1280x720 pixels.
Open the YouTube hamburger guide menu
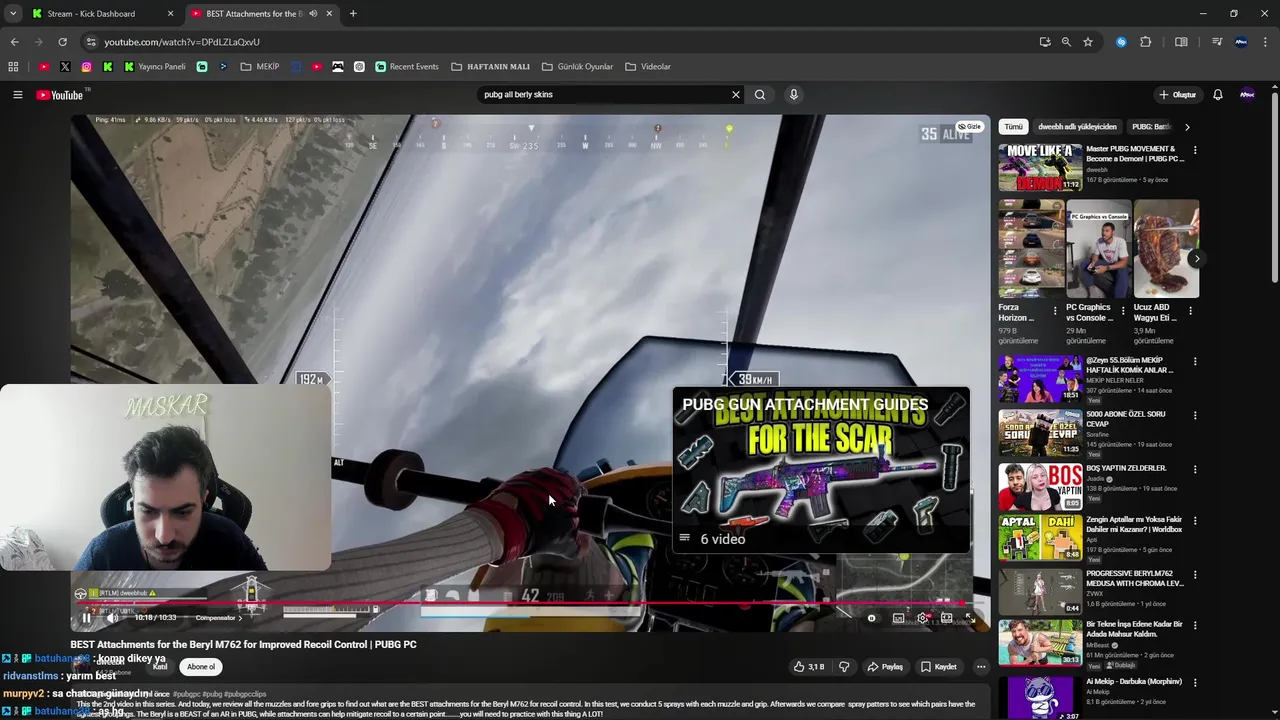[17, 95]
